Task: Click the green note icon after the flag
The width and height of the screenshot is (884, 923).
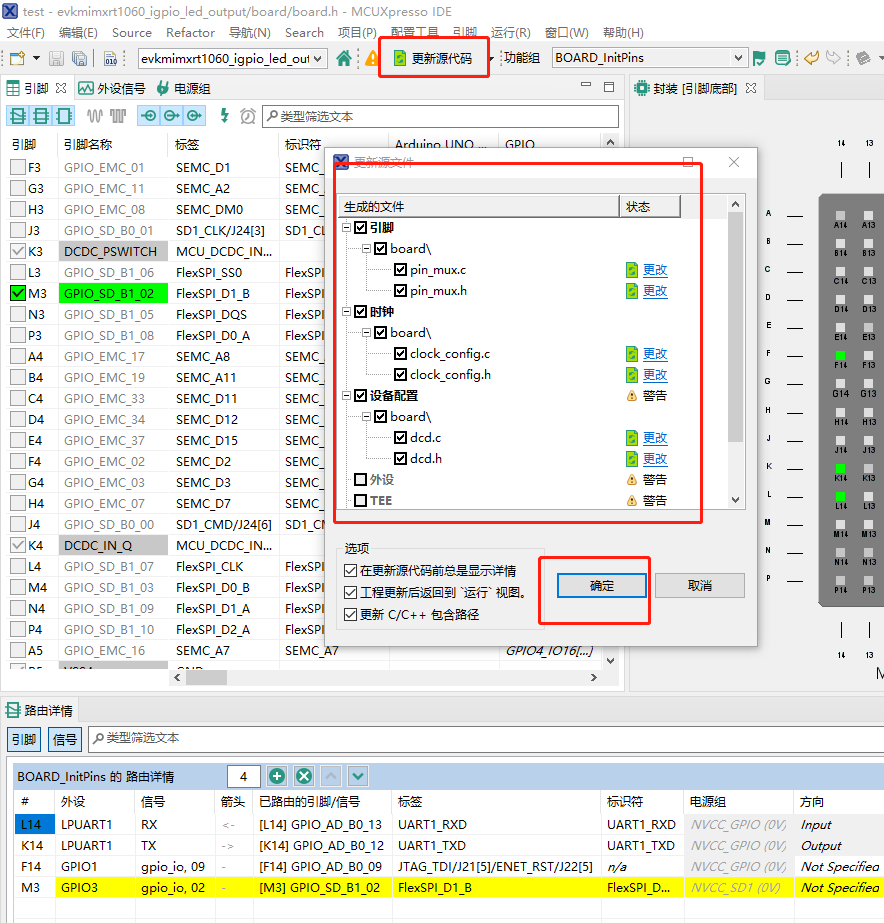Action: click(782, 58)
